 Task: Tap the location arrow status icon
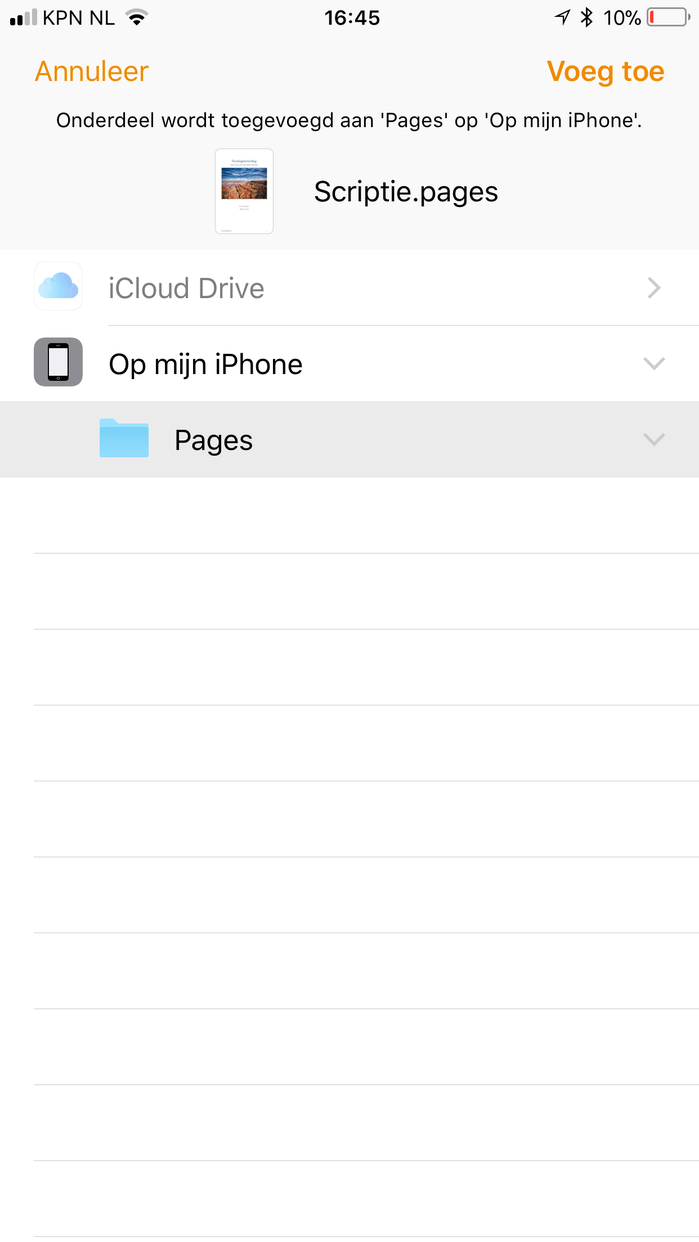[563, 17]
